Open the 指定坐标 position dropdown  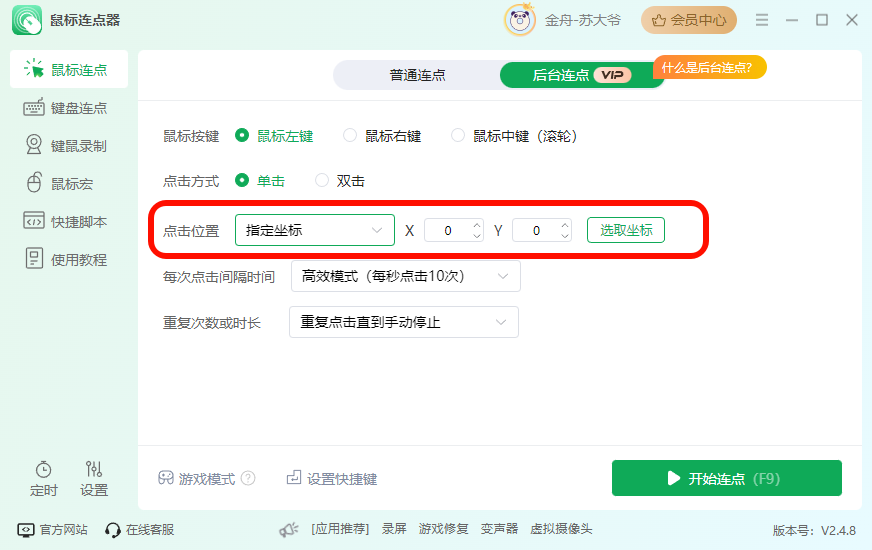[x=315, y=230]
